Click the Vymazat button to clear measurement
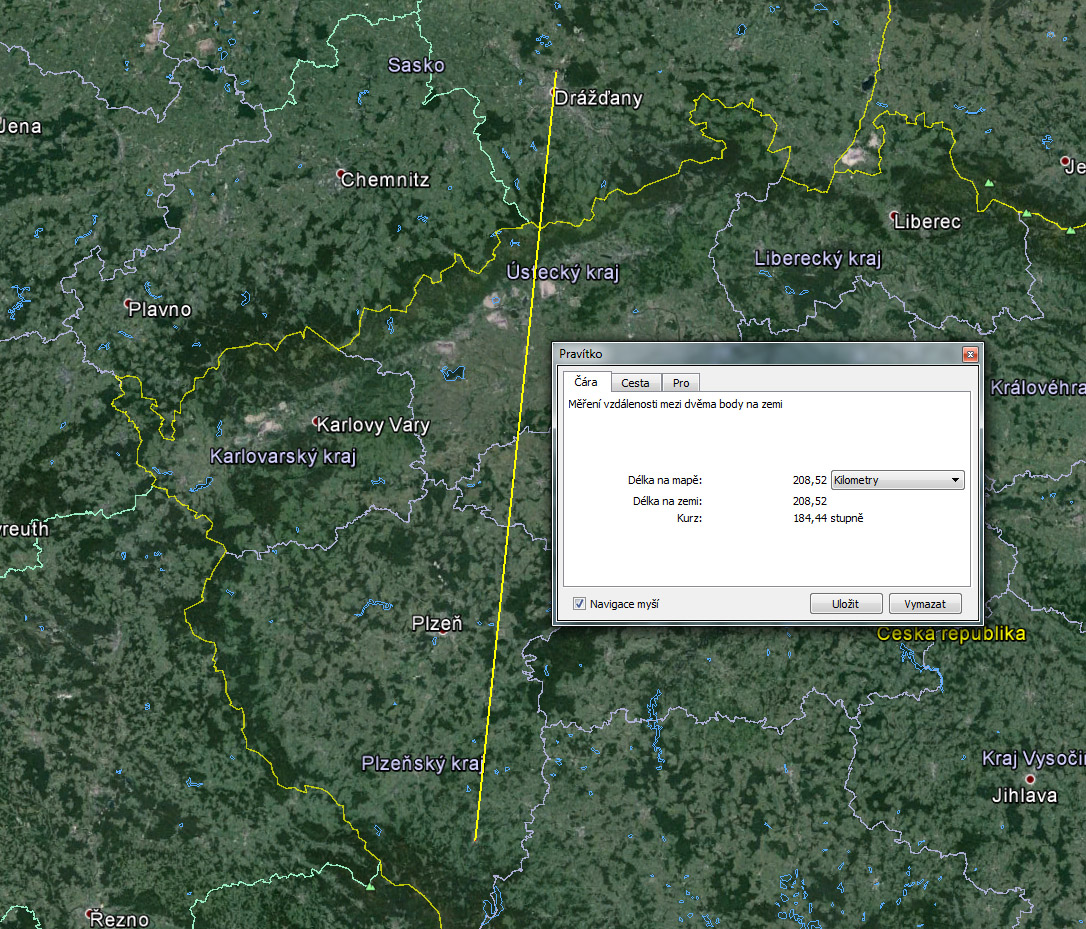The width and height of the screenshot is (1086, 929). (925, 604)
